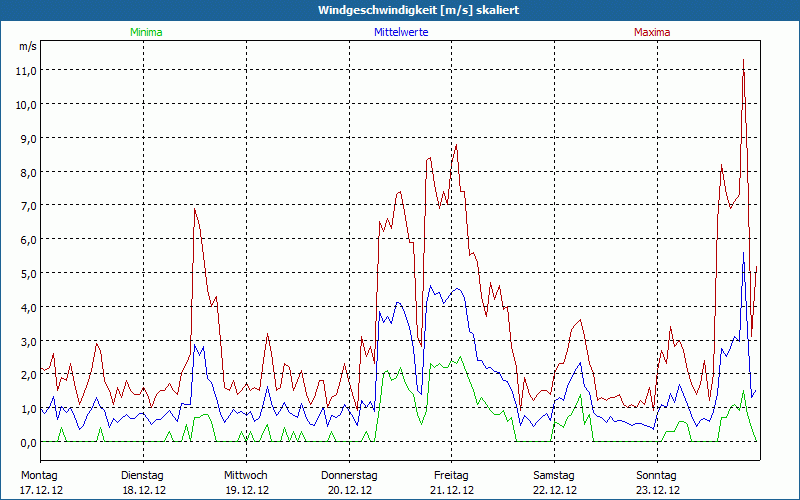The height and width of the screenshot is (500, 800).
Task: Select the Montag day label
Action: [39, 475]
